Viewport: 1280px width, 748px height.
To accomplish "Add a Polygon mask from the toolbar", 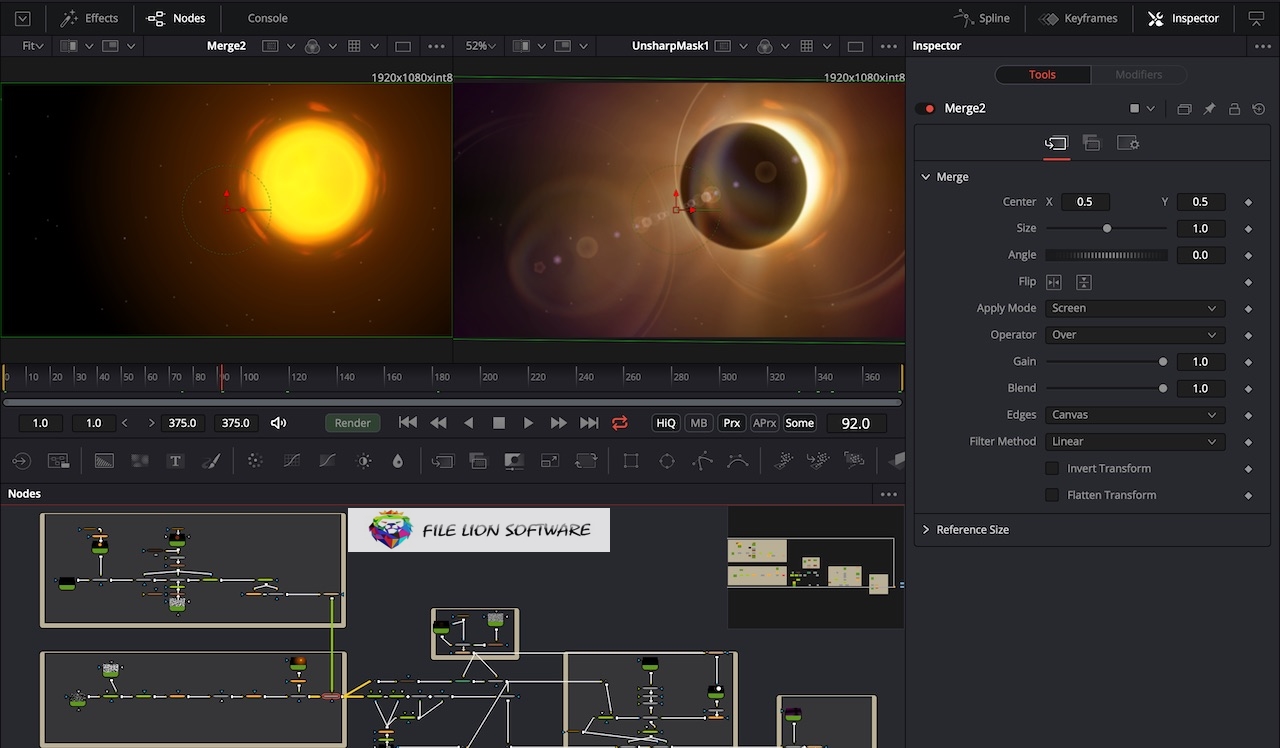I will click(x=703, y=461).
